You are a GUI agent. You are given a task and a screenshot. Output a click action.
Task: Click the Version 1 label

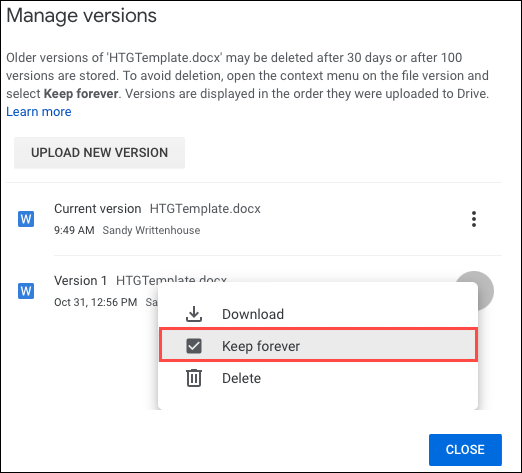80,281
